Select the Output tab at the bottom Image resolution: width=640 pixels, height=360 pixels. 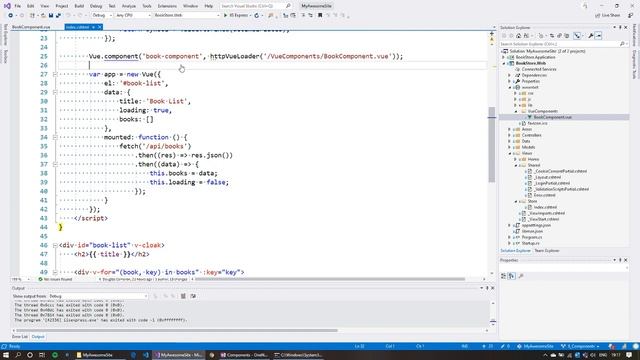[38, 337]
